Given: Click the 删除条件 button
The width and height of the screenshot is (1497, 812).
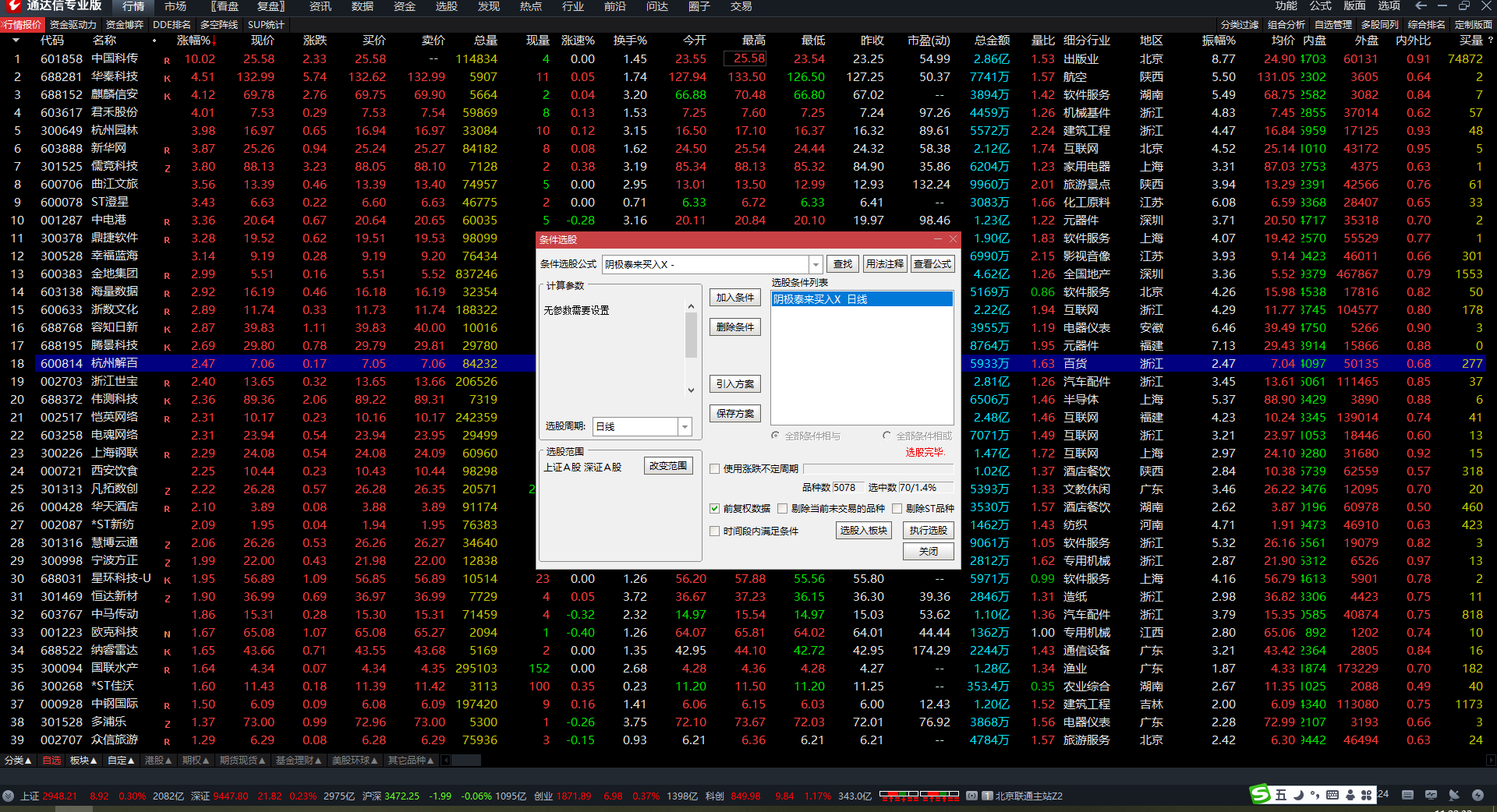Looking at the screenshot, I should pyautogui.click(x=735, y=327).
